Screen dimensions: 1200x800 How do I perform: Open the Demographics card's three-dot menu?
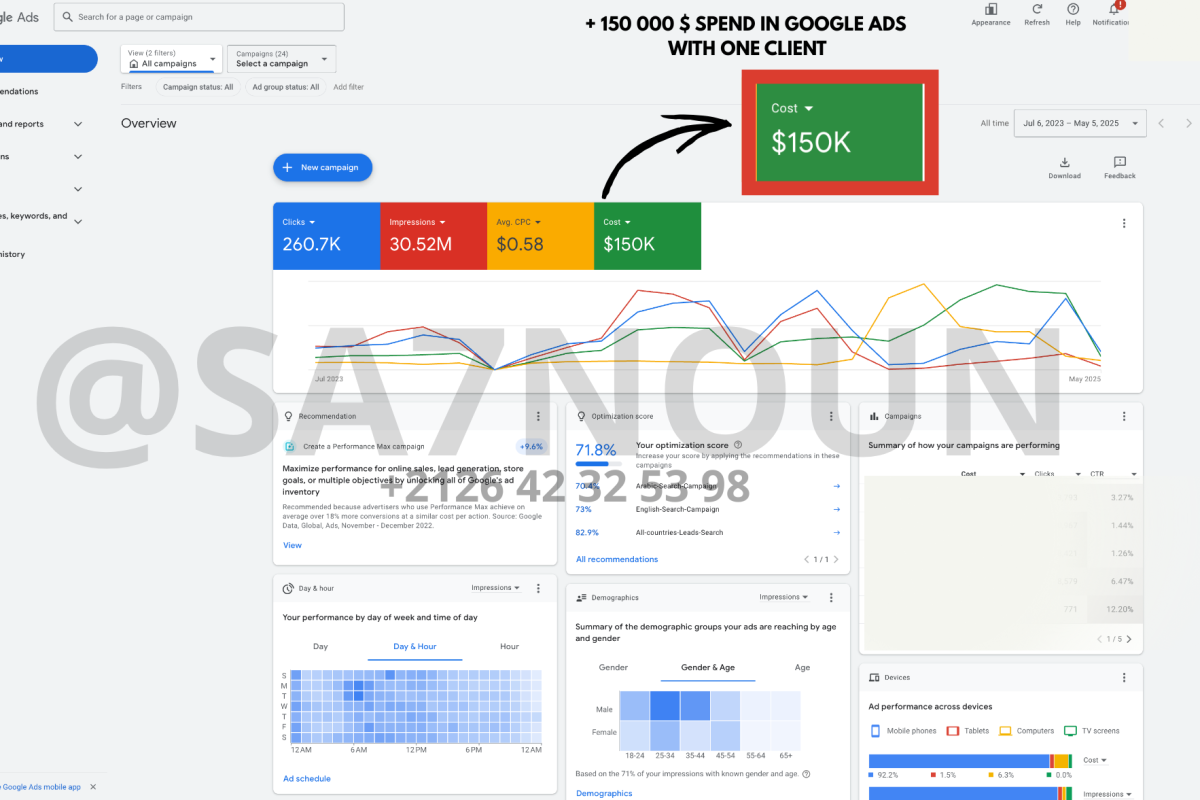click(831, 598)
